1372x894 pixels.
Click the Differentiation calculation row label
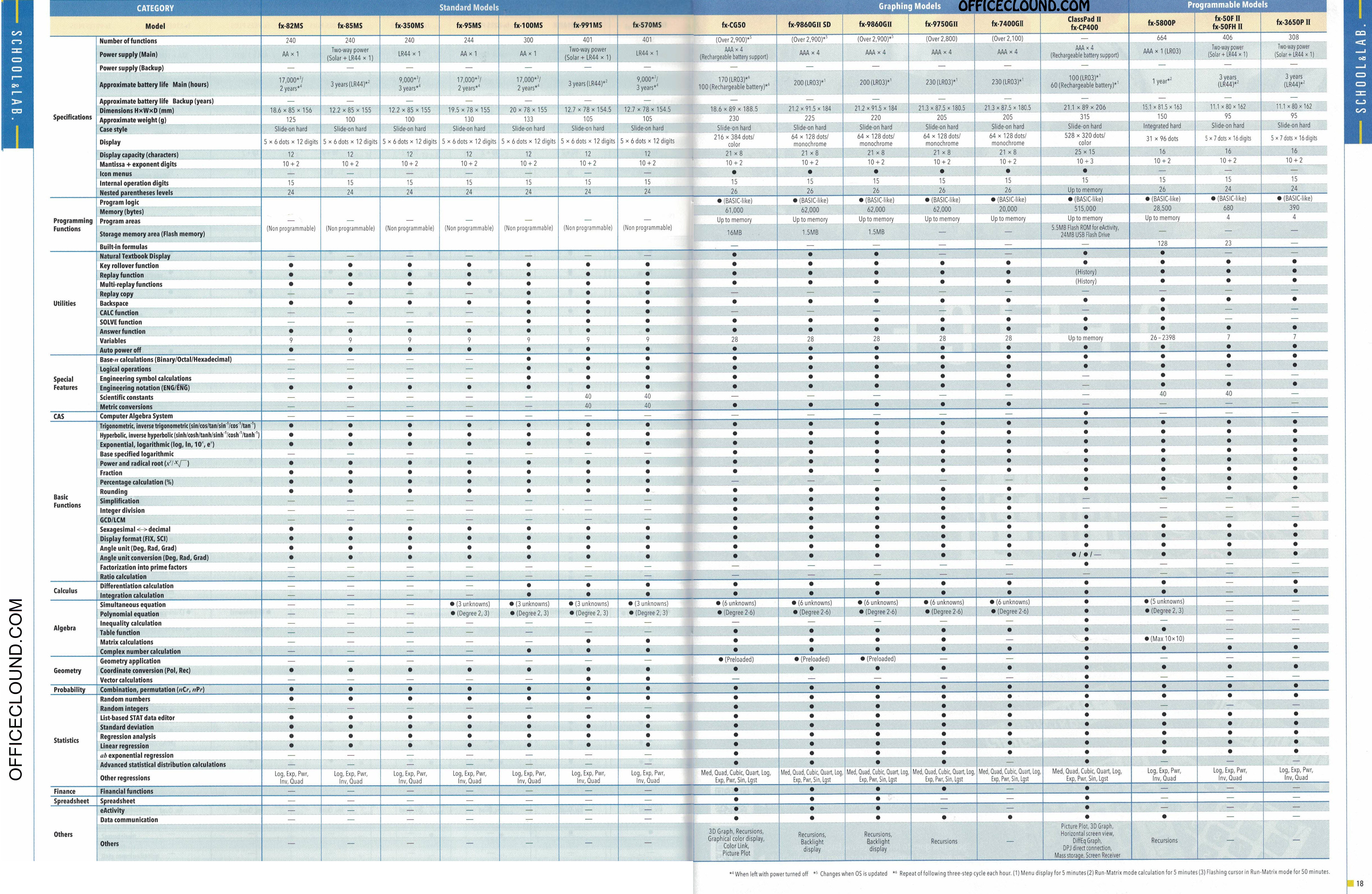137,586
